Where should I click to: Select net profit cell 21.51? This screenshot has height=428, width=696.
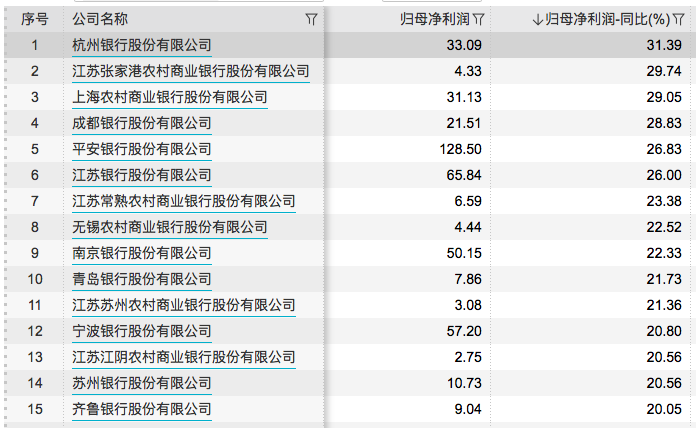[x=464, y=123]
